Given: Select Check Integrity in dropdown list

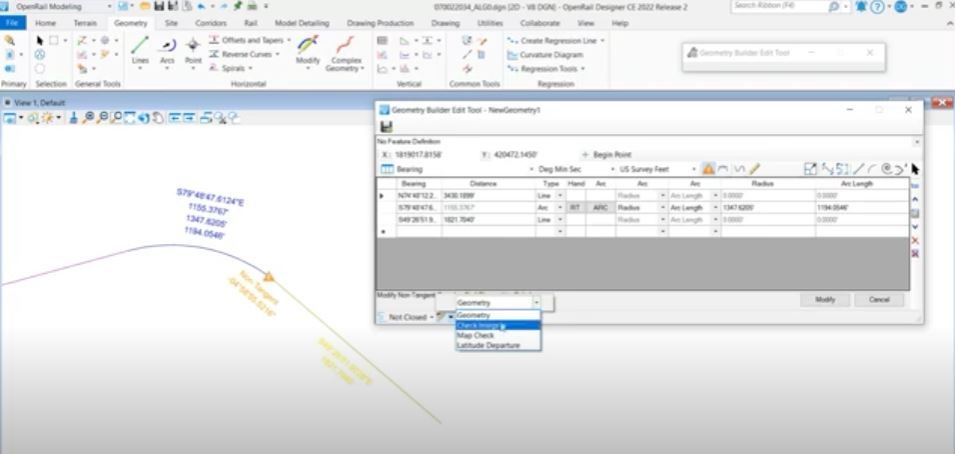Looking at the screenshot, I should pos(498,325).
